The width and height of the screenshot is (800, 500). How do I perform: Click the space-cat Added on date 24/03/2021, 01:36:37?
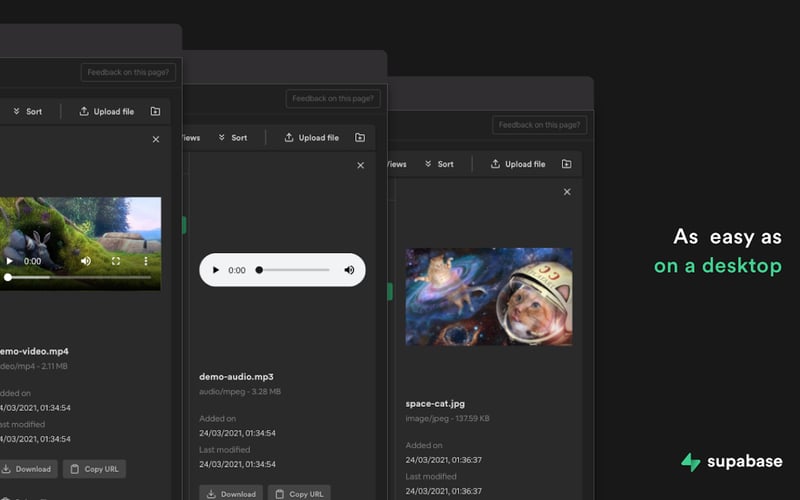[x=443, y=460]
